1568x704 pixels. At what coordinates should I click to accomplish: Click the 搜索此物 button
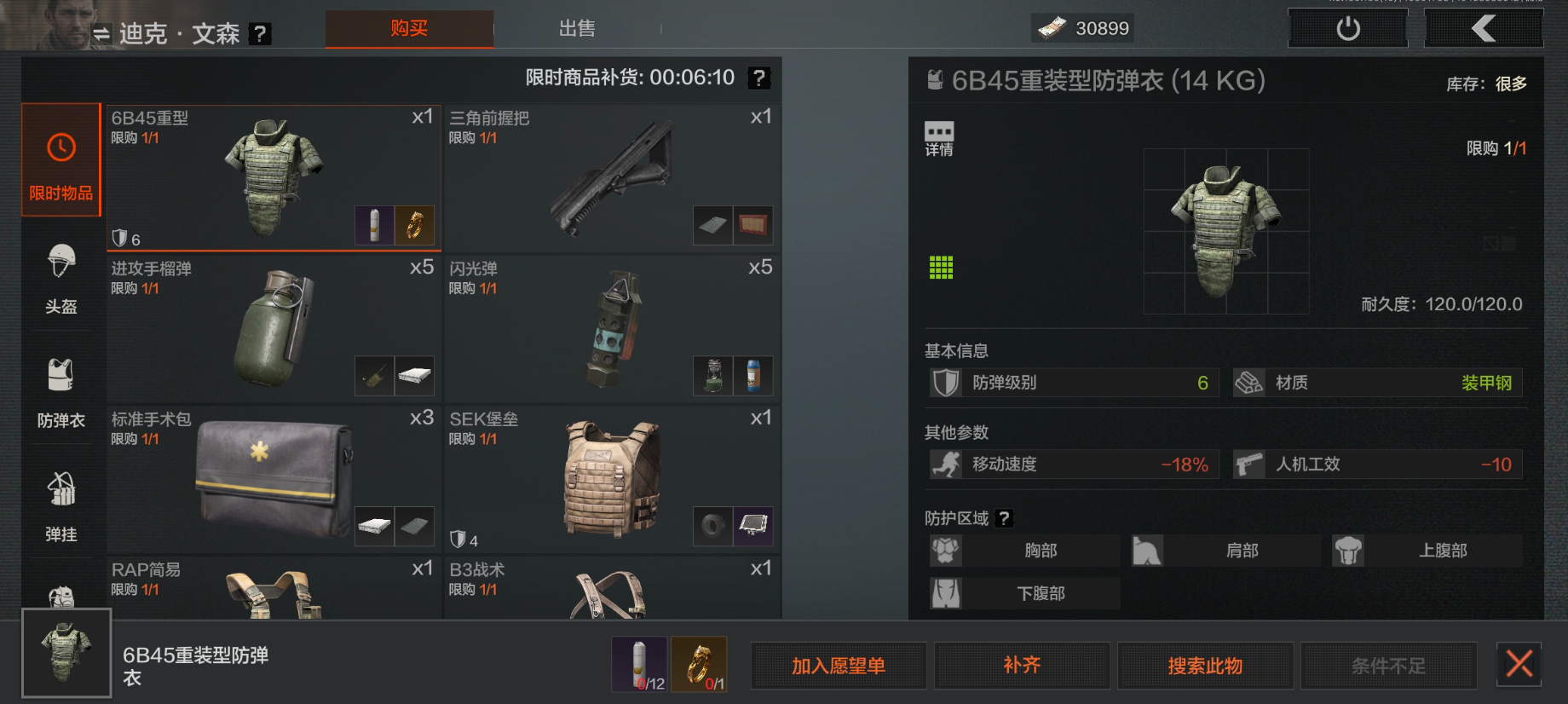1205,666
